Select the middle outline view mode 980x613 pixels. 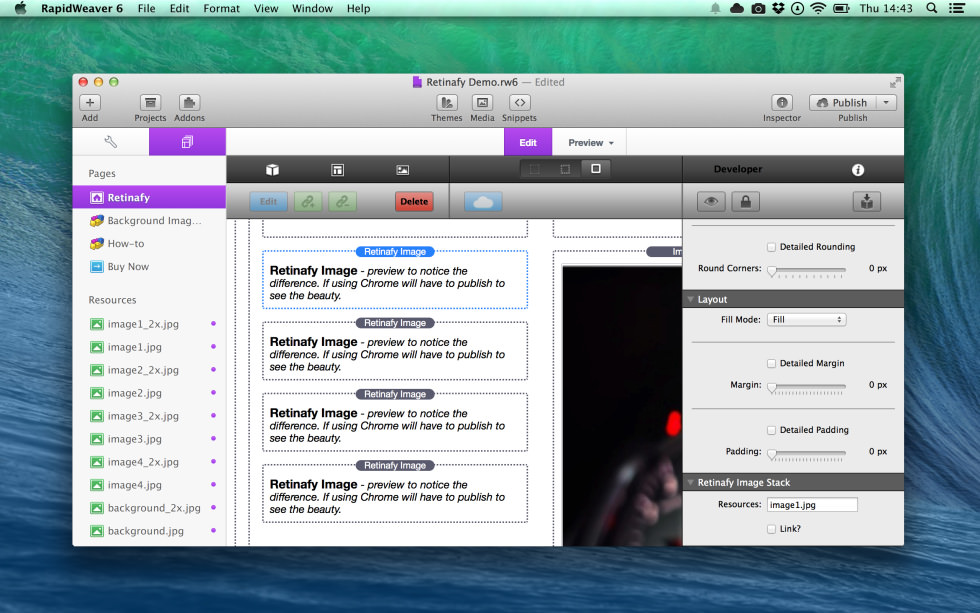(565, 169)
